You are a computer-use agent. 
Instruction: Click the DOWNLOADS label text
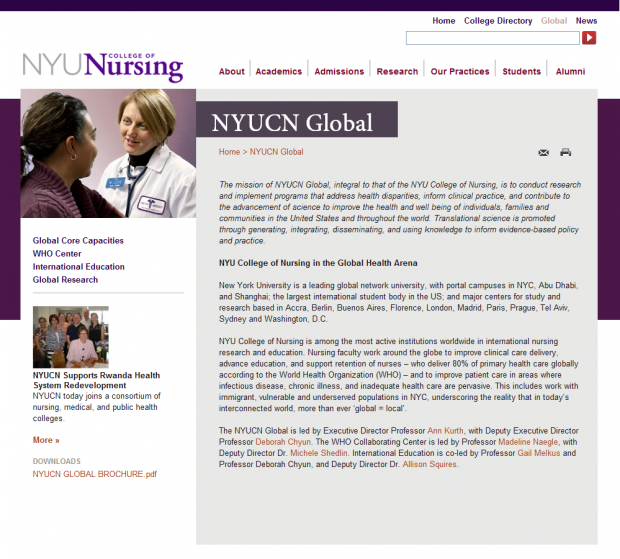click(x=57, y=461)
